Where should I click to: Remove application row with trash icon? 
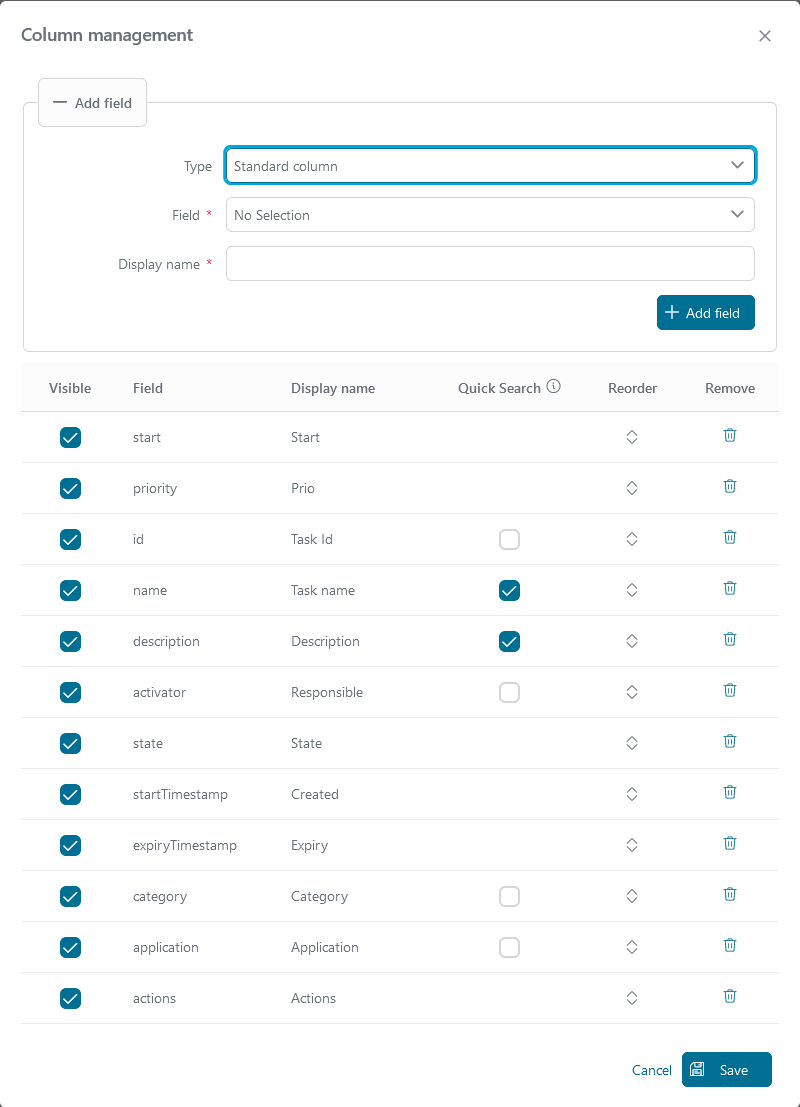tap(729, 945)
